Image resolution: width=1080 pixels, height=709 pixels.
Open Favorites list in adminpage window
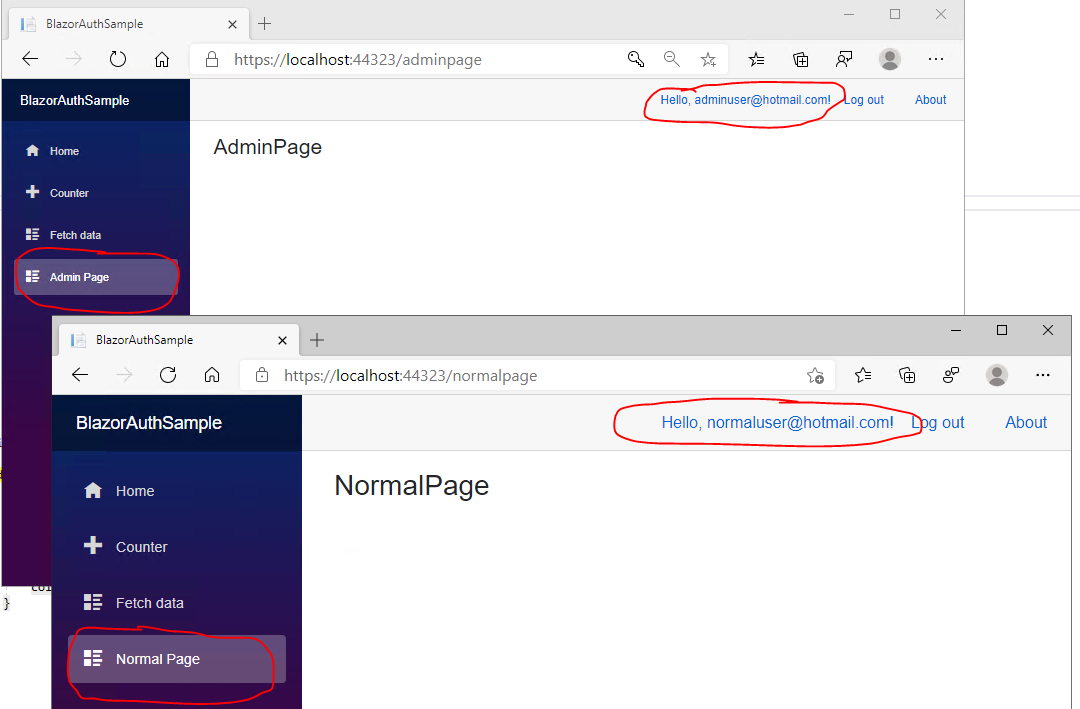tap(756, 59)
